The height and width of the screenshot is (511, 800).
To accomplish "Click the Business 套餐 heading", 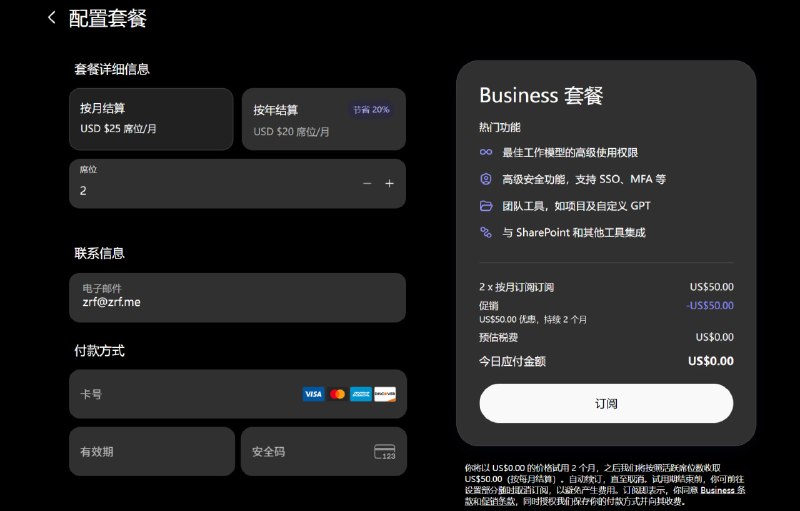I will click(x=541, y=95).
